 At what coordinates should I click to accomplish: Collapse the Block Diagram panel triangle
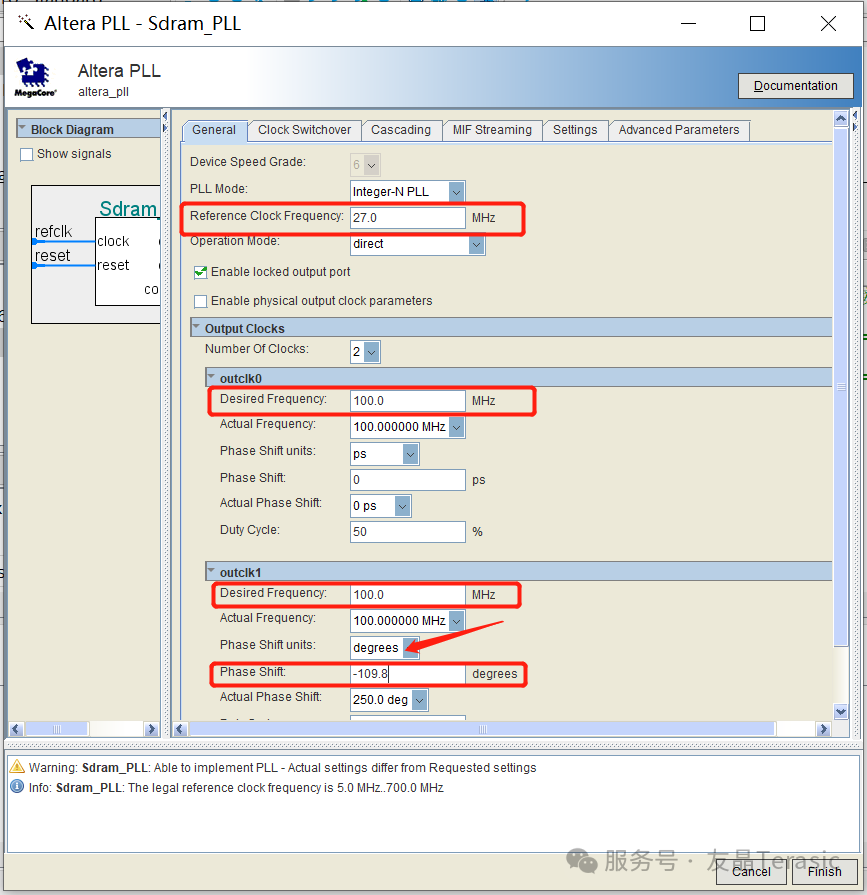tap(23, 129)
